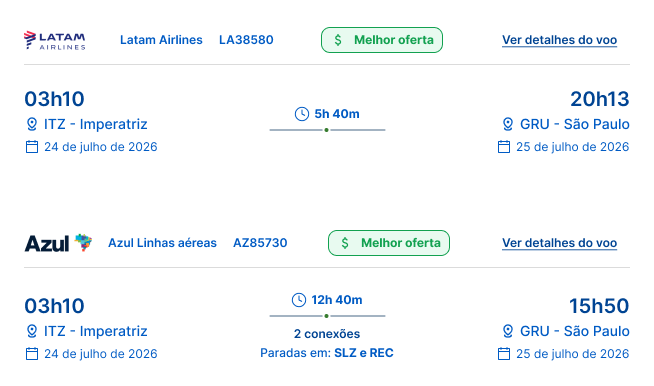
Task: Open Ver detalhes do voo for LATAM flight
Action: coord(559,40)
